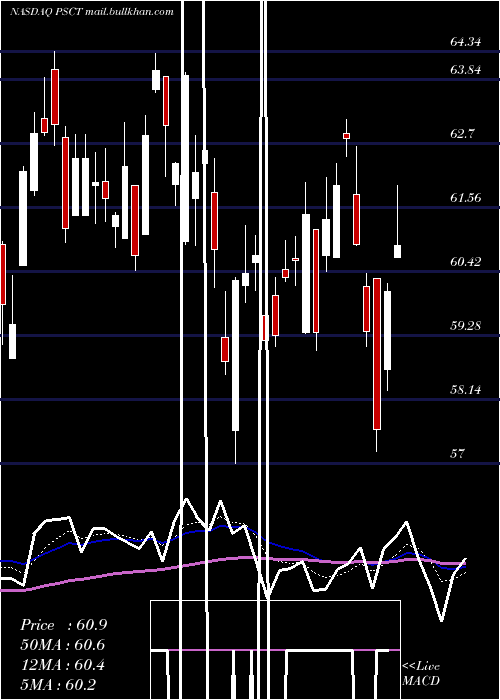The width and height of the screenshot is (500, 700).
Task: Click the <<Live MACD label
Action: [421, 673]
